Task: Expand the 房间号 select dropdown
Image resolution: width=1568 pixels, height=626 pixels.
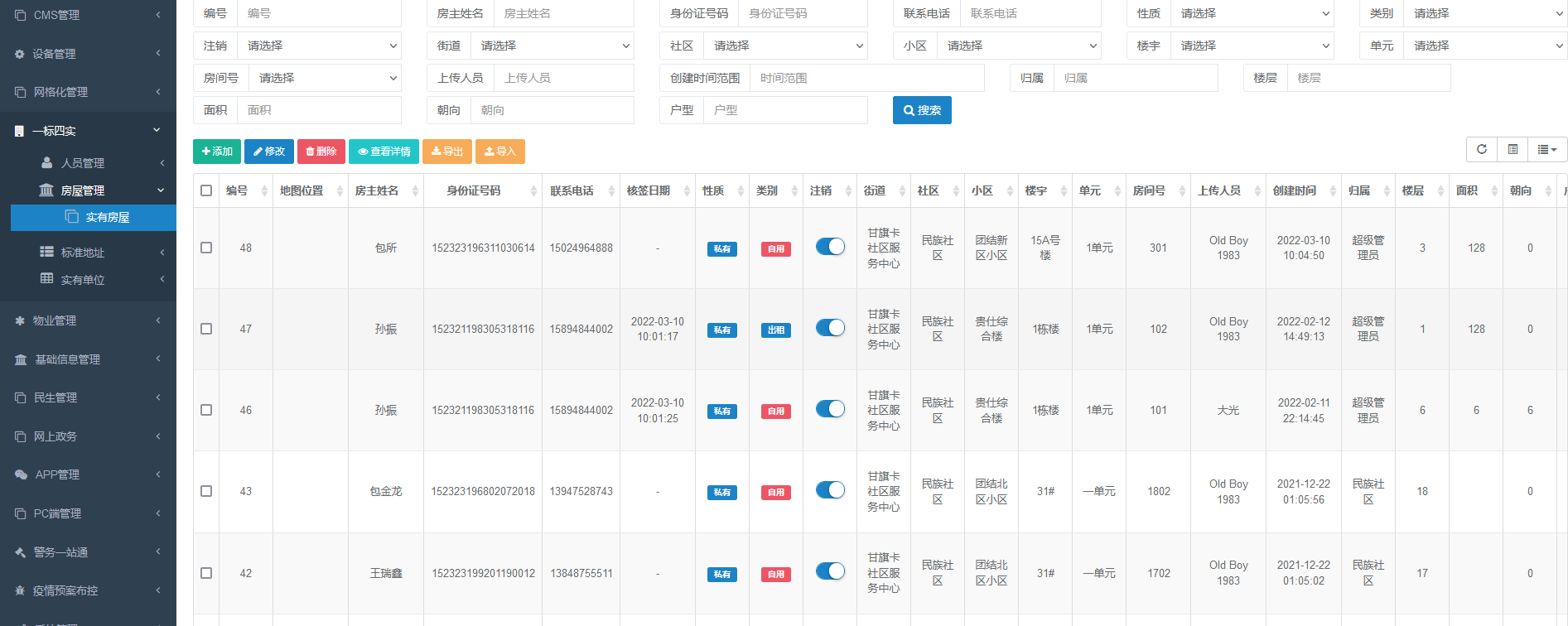Action: click(325, 78)
